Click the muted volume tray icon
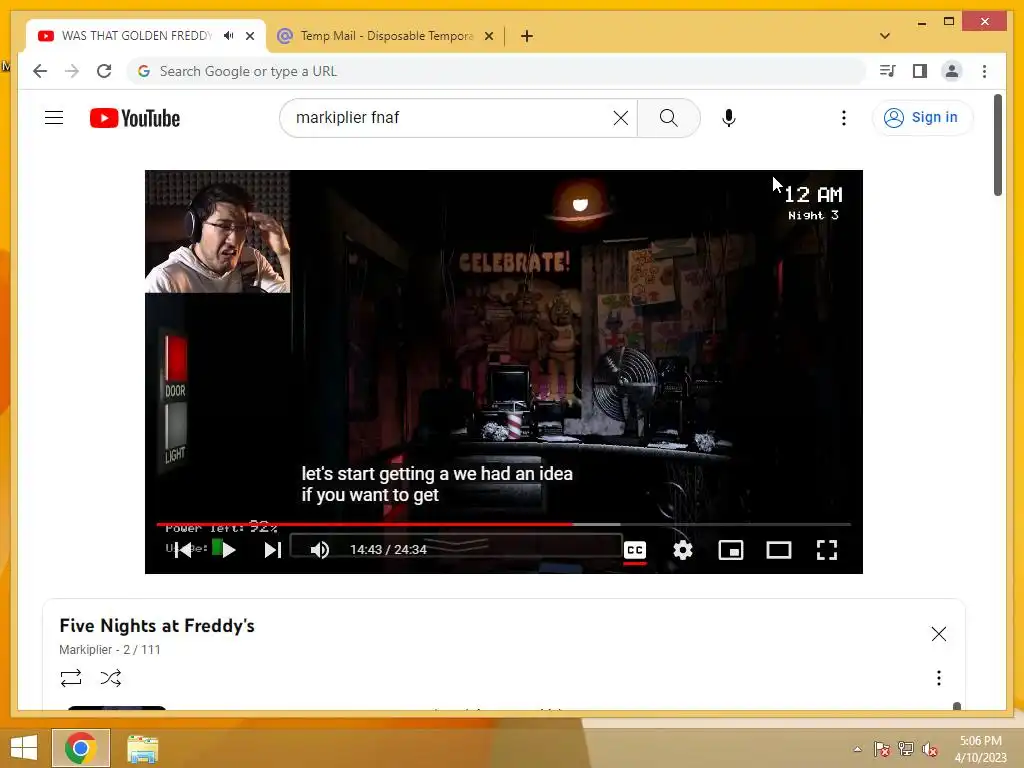 [x=930, y=749]
